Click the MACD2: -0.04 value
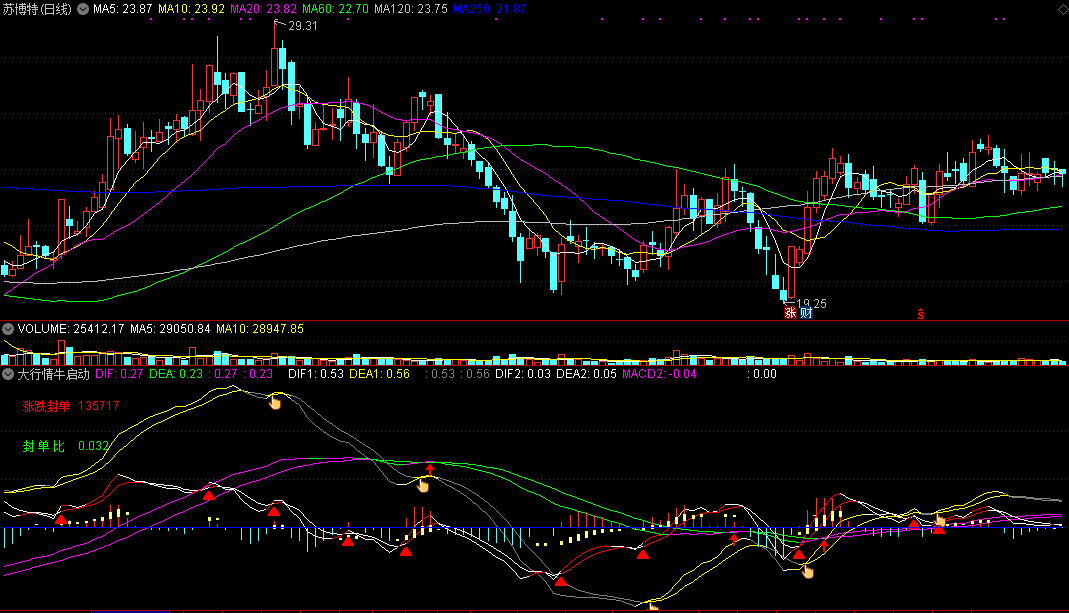 659,374
